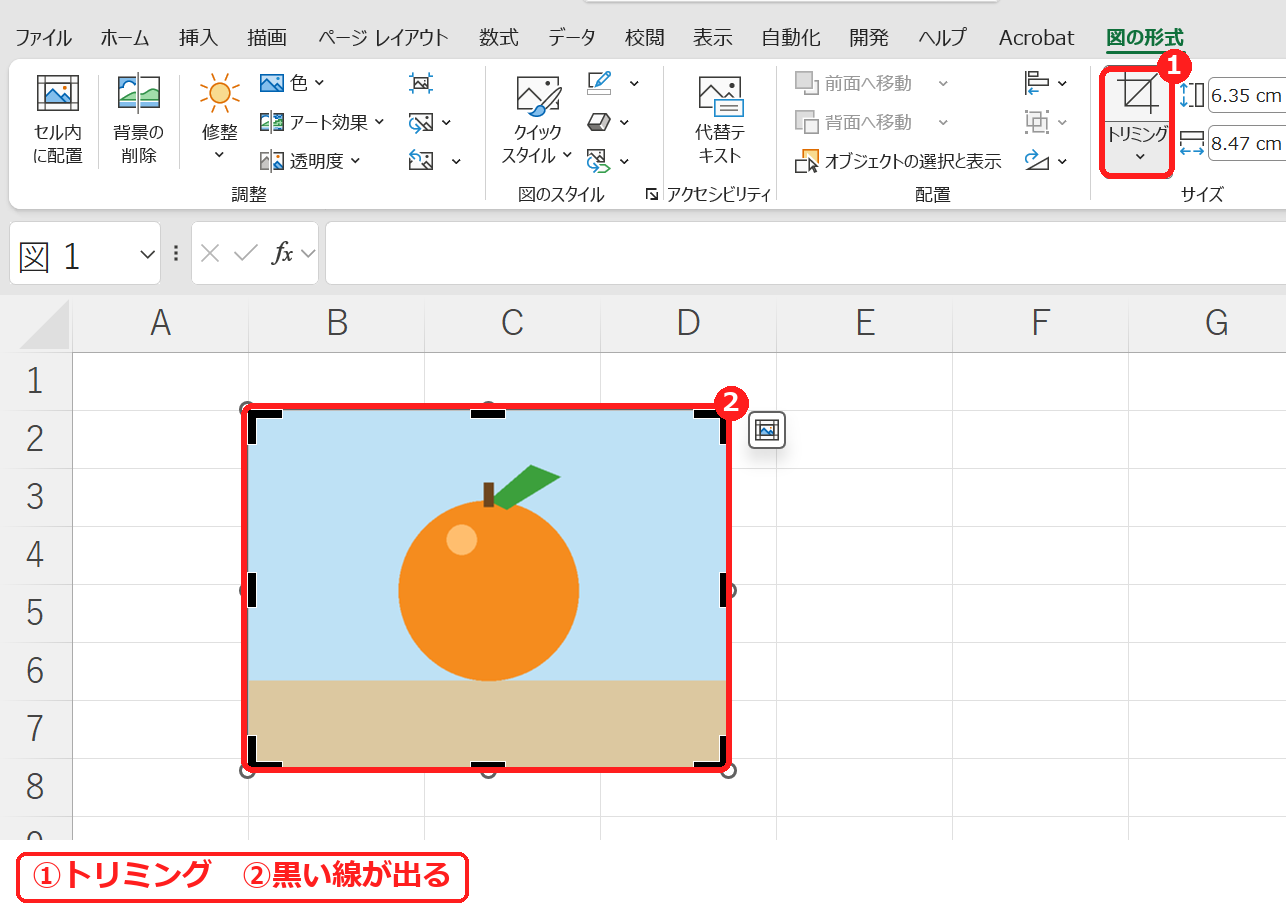Click the Group objects icon

(1037, 122)
